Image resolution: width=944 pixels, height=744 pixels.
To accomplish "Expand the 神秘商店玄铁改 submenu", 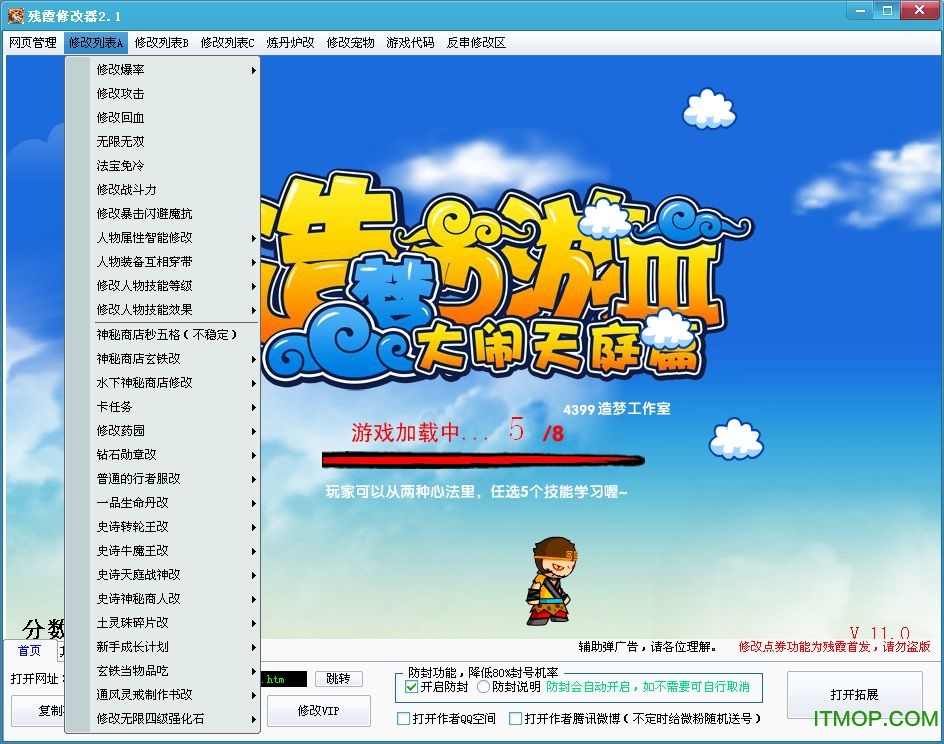I will coord(163,359).
